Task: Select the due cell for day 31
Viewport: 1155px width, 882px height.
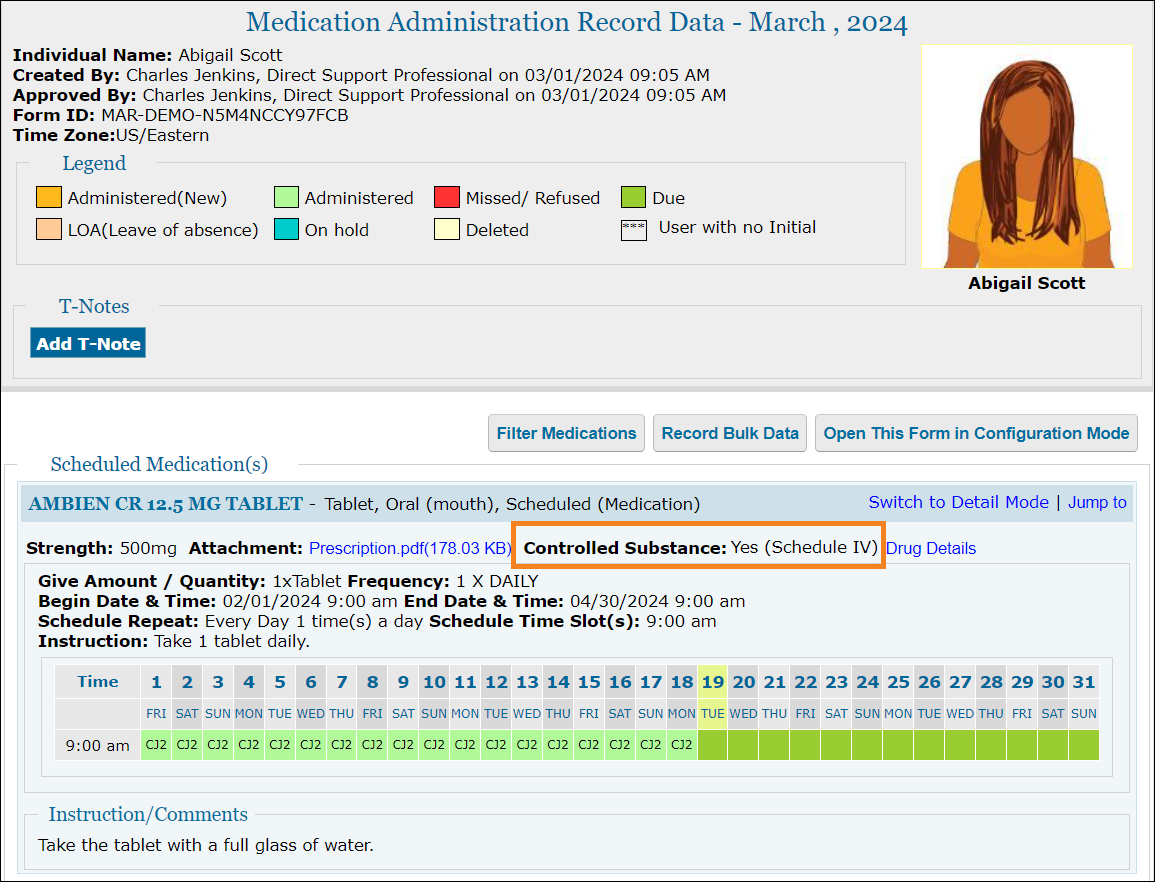Action: point(1083,745)
